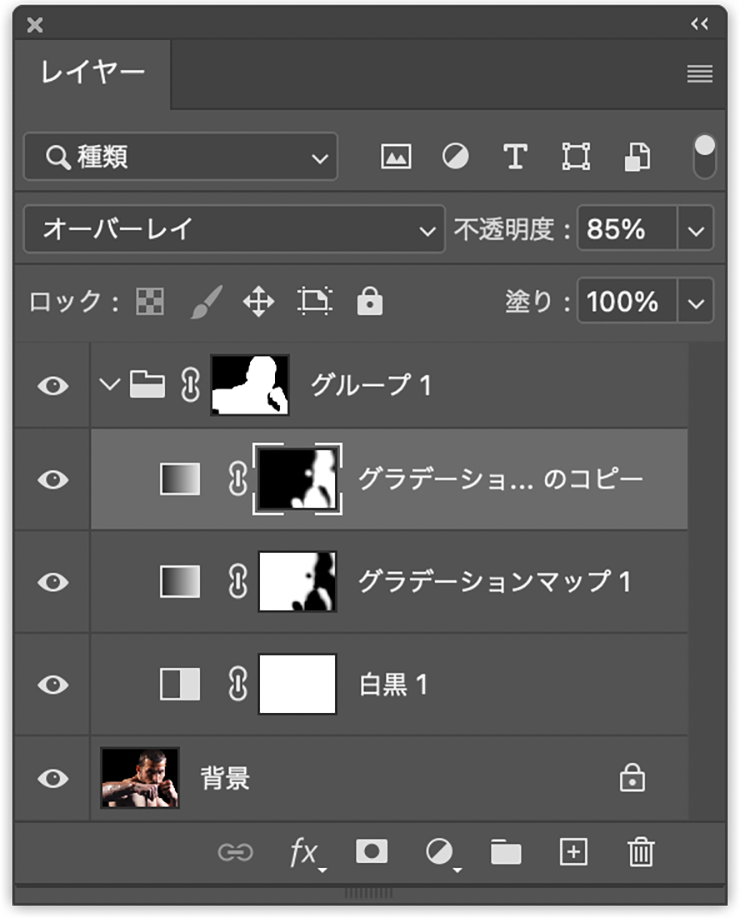740x923 pixels.
Task: Click the pixel layer filter icon
Action: tap(396, 157)
